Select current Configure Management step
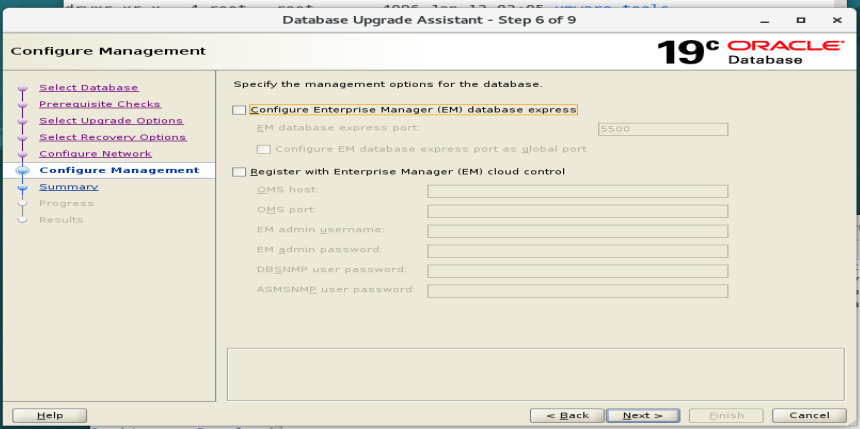This screenshot has width=860, height=429. click(x=119, y=170)
